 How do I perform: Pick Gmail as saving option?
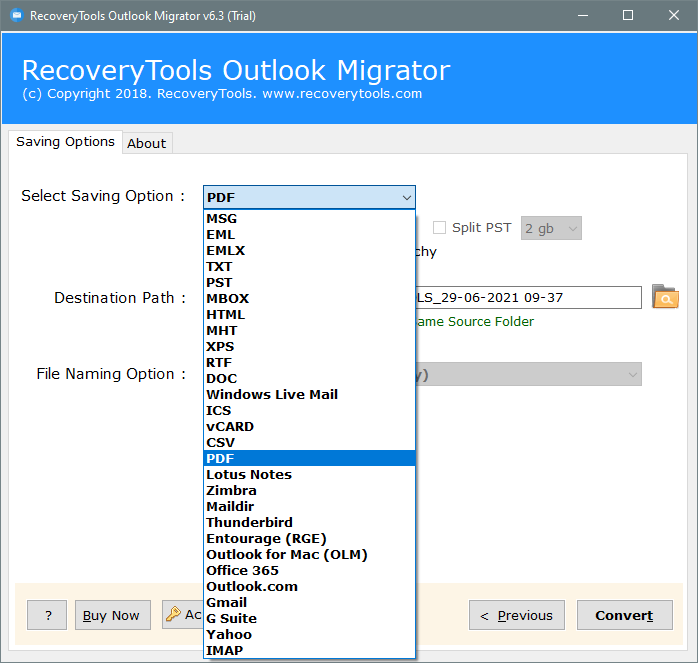(x=309, y=603)
